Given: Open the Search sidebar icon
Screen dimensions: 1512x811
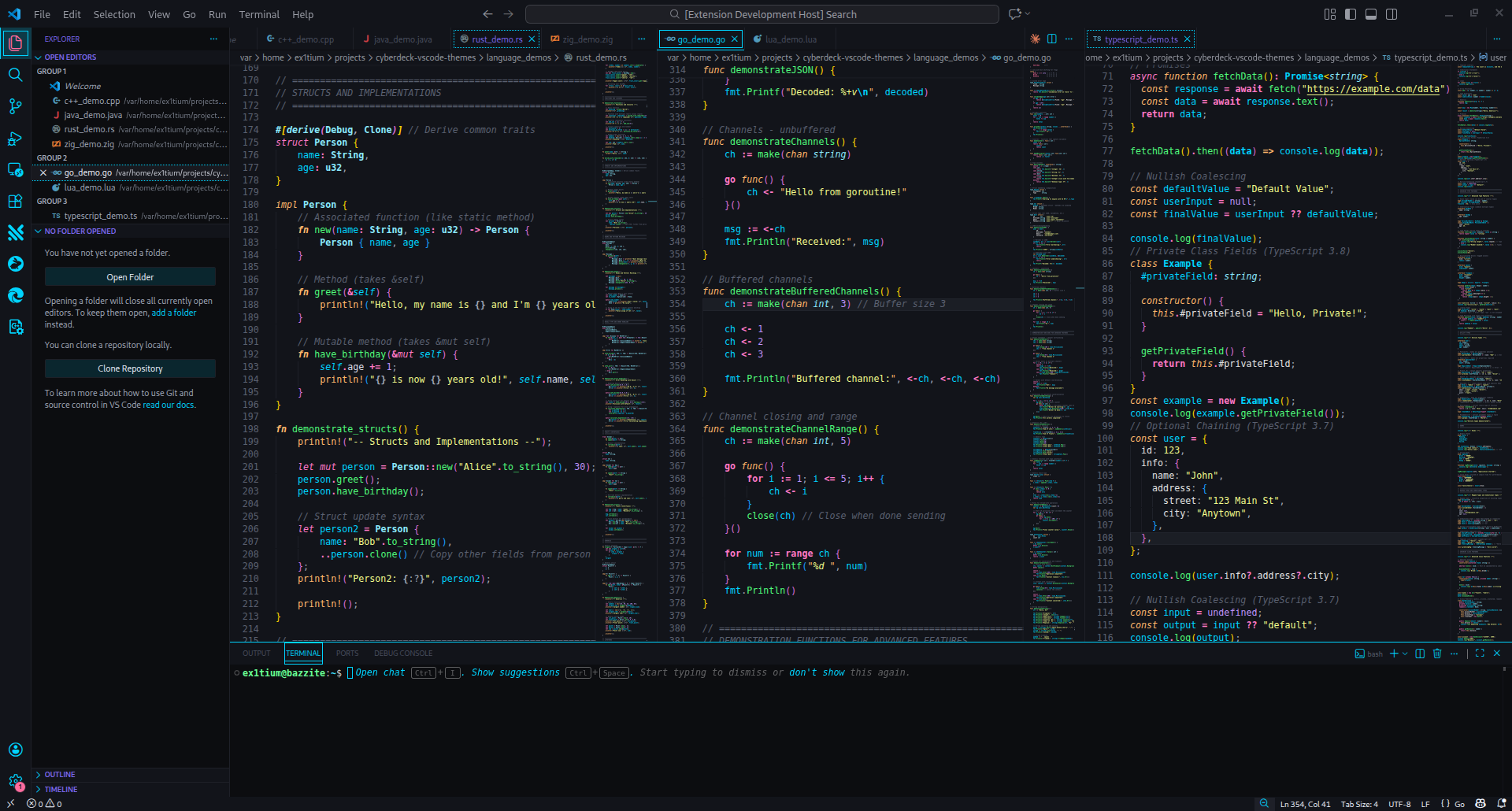Looking at the screenshot, I should coord(15,75).
